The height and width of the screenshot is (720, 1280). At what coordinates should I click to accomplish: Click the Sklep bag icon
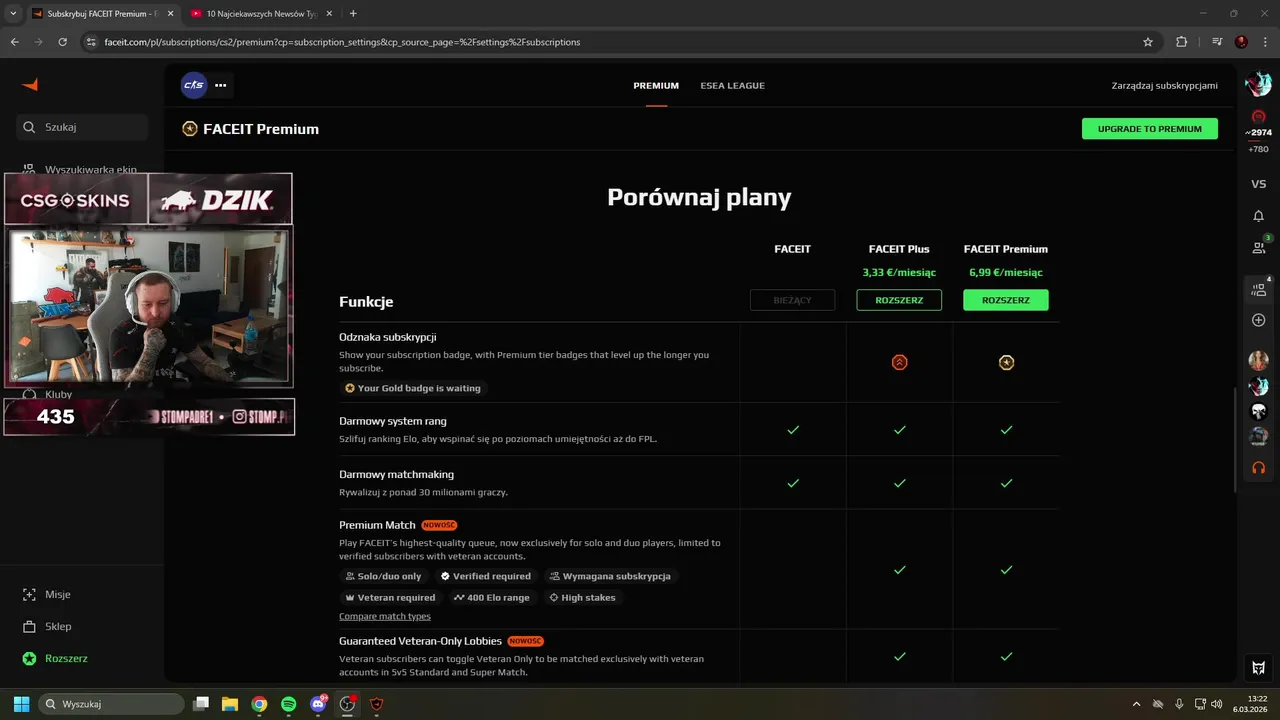coord(29,626)
